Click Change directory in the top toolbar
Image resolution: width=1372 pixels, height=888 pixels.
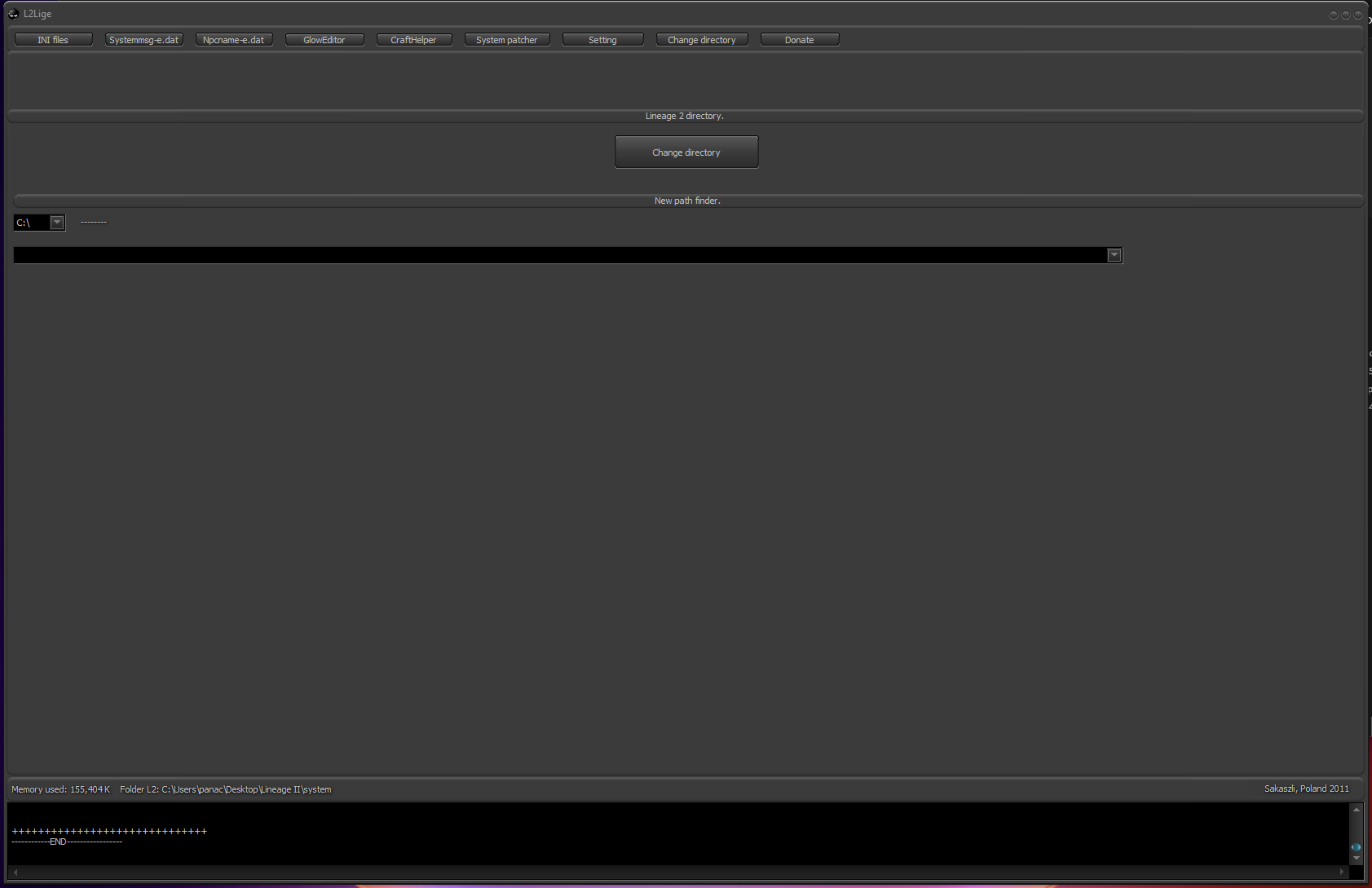coord(701,40)
